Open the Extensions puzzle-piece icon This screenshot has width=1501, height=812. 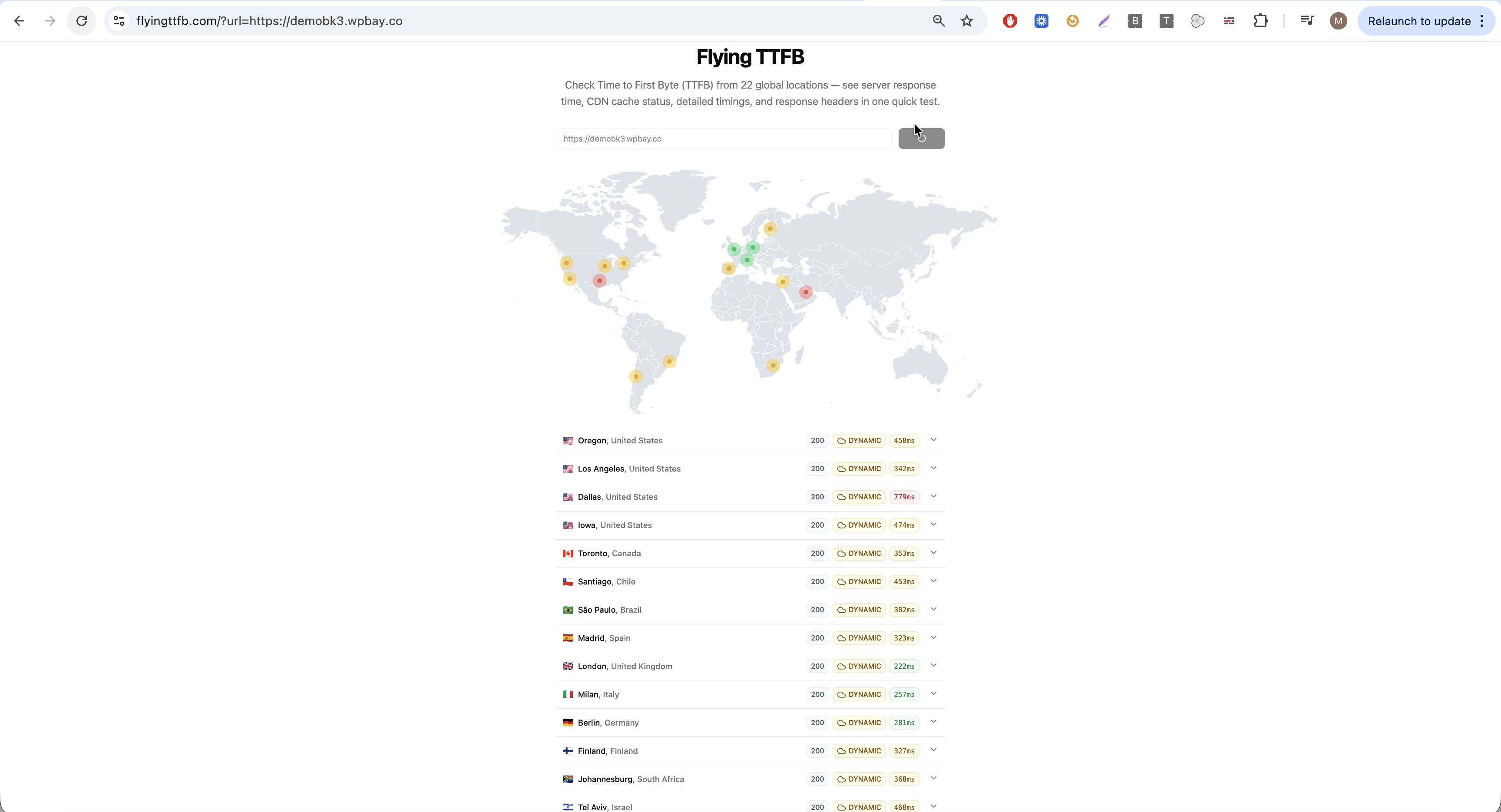tap(1260, 21)
